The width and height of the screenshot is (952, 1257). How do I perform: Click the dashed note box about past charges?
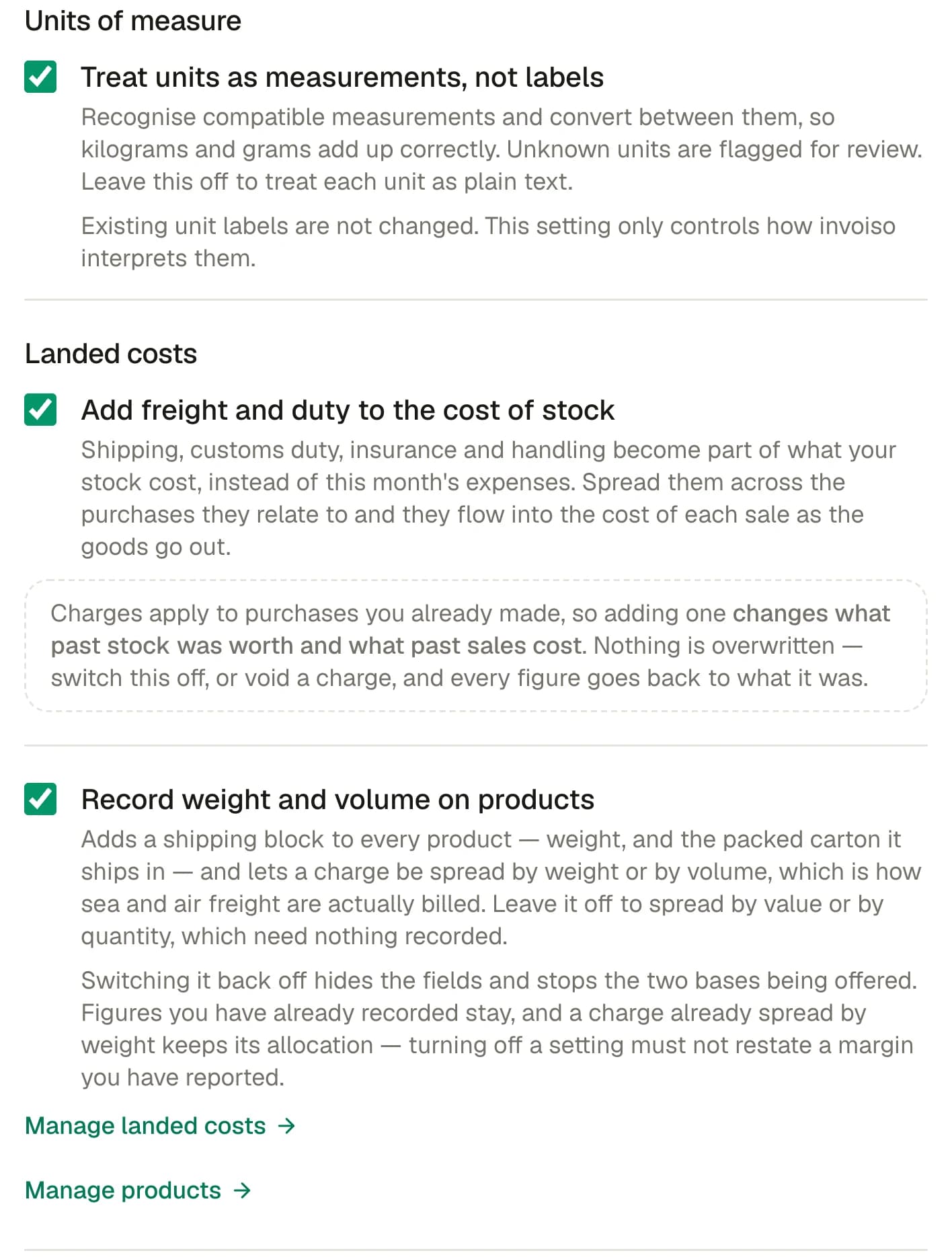(476, 646)
